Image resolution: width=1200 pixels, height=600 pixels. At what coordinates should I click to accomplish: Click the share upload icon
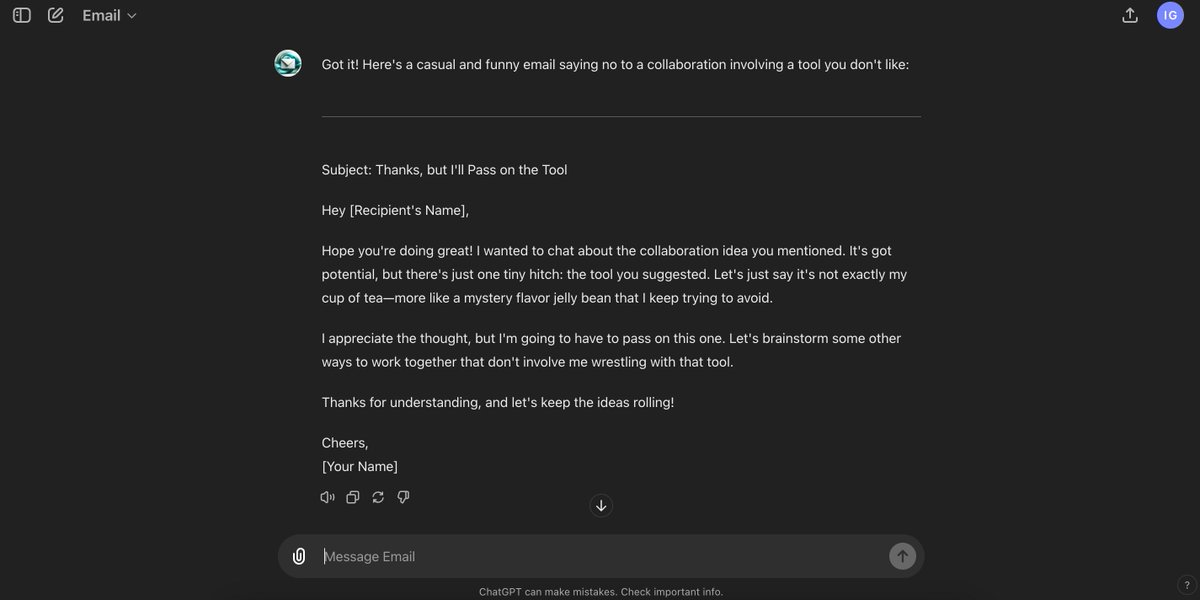[1130, 15]
